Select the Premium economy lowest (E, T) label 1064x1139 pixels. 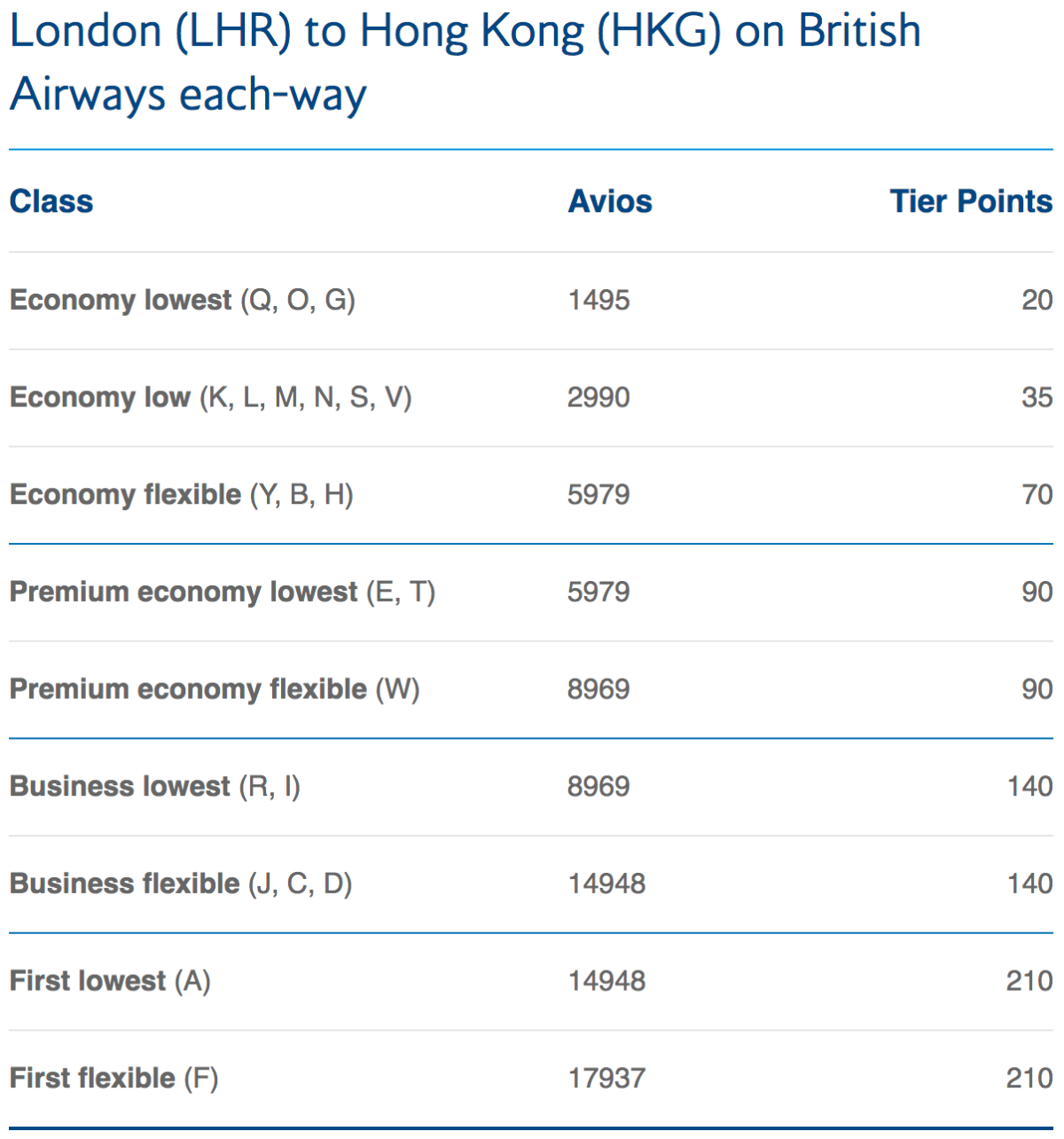point(223,593)
